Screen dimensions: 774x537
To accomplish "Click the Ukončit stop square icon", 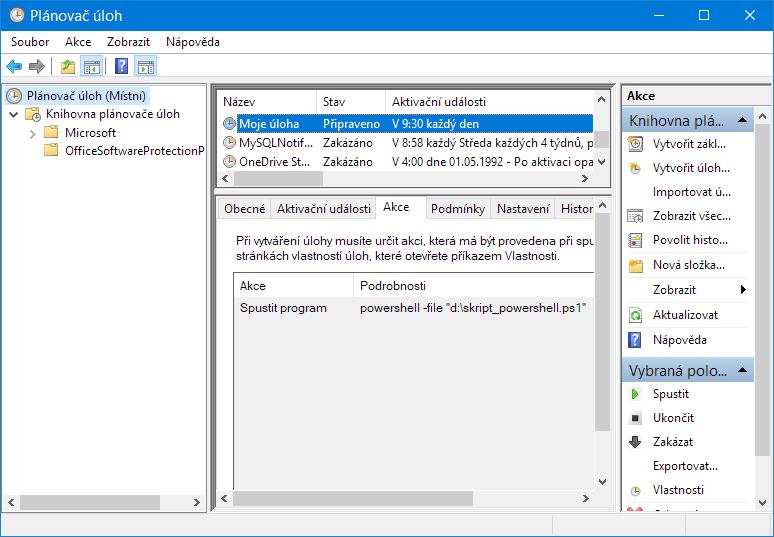I will 635,418.
